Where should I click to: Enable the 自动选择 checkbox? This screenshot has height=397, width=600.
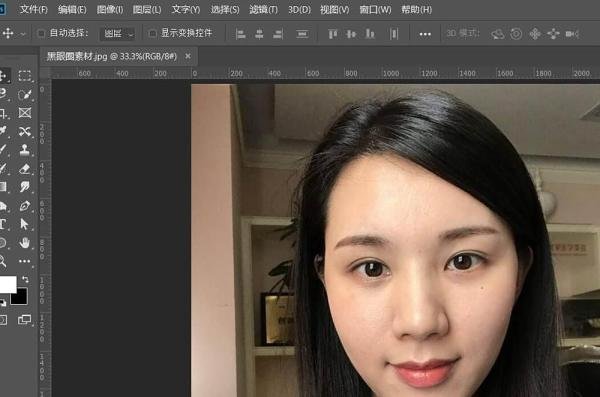click(x=41, y=34)
